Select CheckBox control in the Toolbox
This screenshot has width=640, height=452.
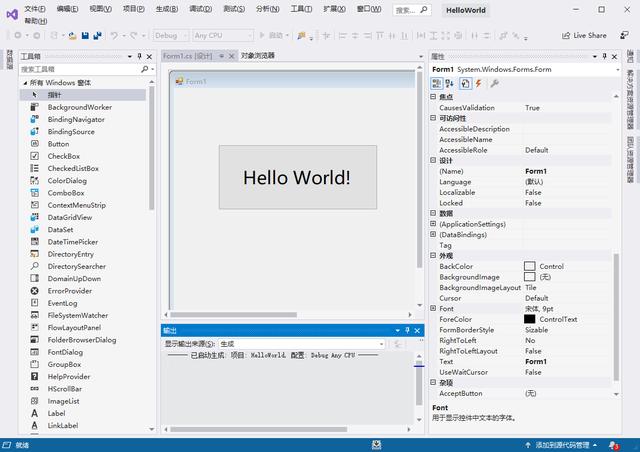tap(63, 156)
